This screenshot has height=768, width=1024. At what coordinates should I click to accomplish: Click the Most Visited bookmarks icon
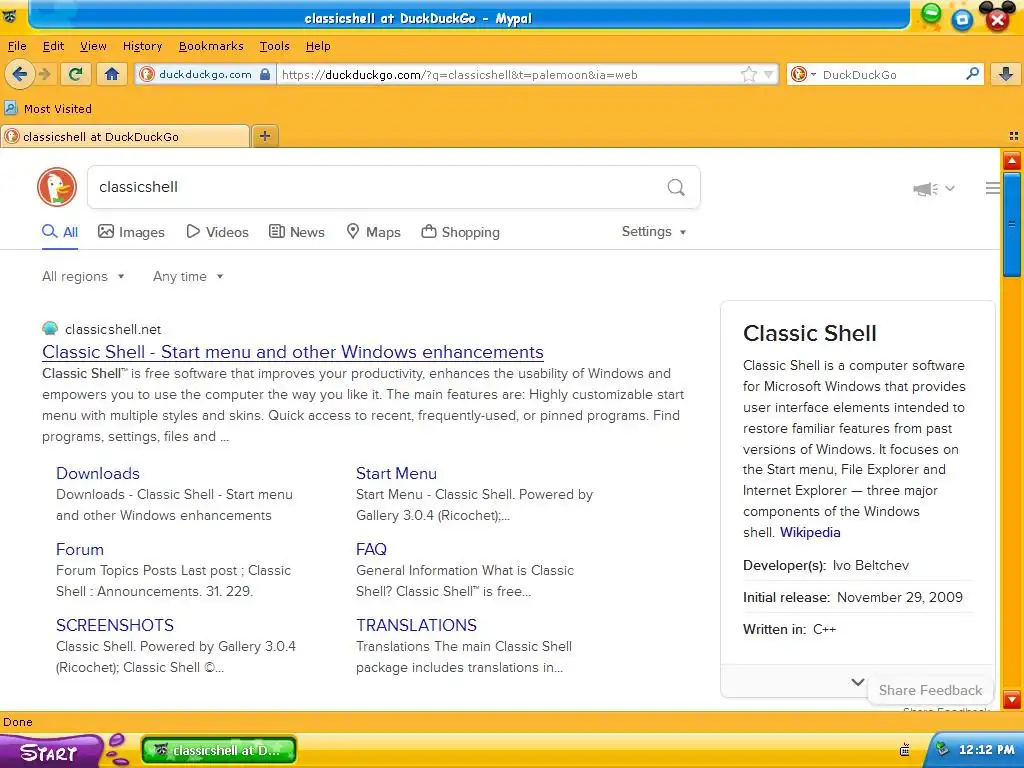pos(10,108)
